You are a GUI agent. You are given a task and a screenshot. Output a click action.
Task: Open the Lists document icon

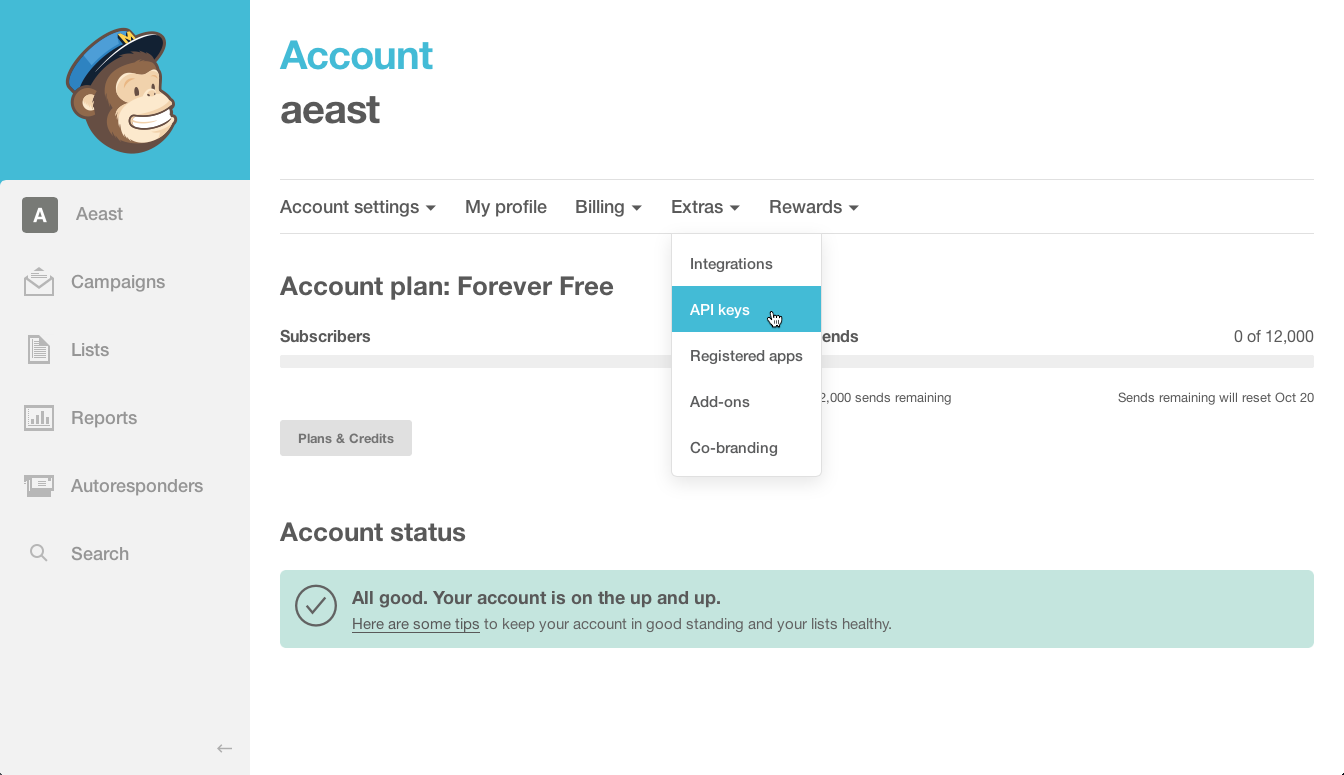(x=39, y=350)
